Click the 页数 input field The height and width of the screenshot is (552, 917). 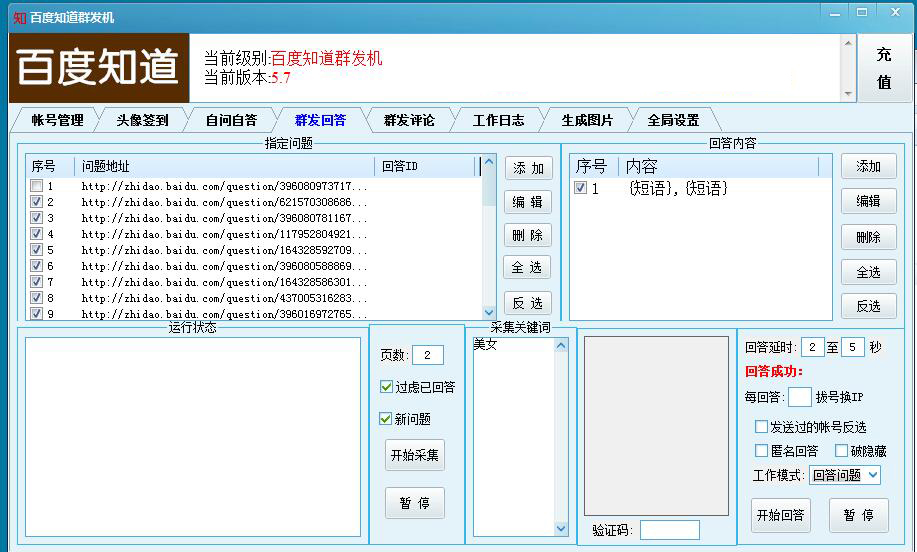[428, 355]
